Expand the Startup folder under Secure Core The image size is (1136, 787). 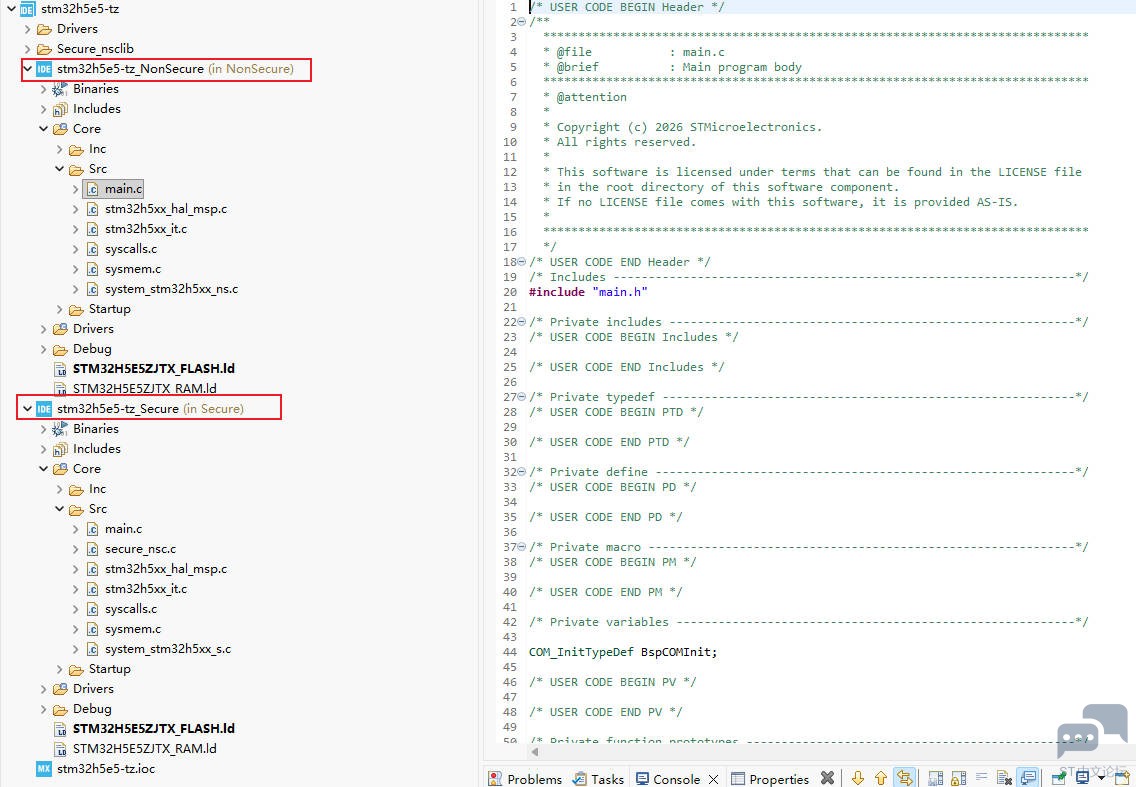coord(59,669)
